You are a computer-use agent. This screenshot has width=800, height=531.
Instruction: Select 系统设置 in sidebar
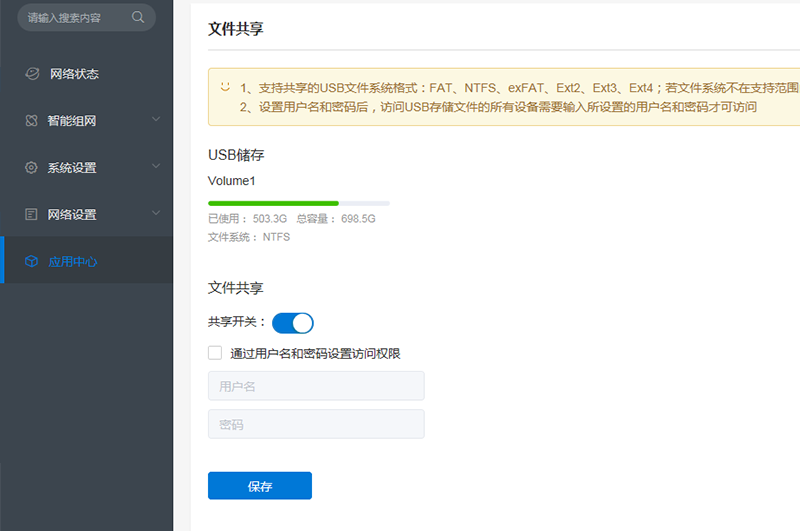click(87, 167)
